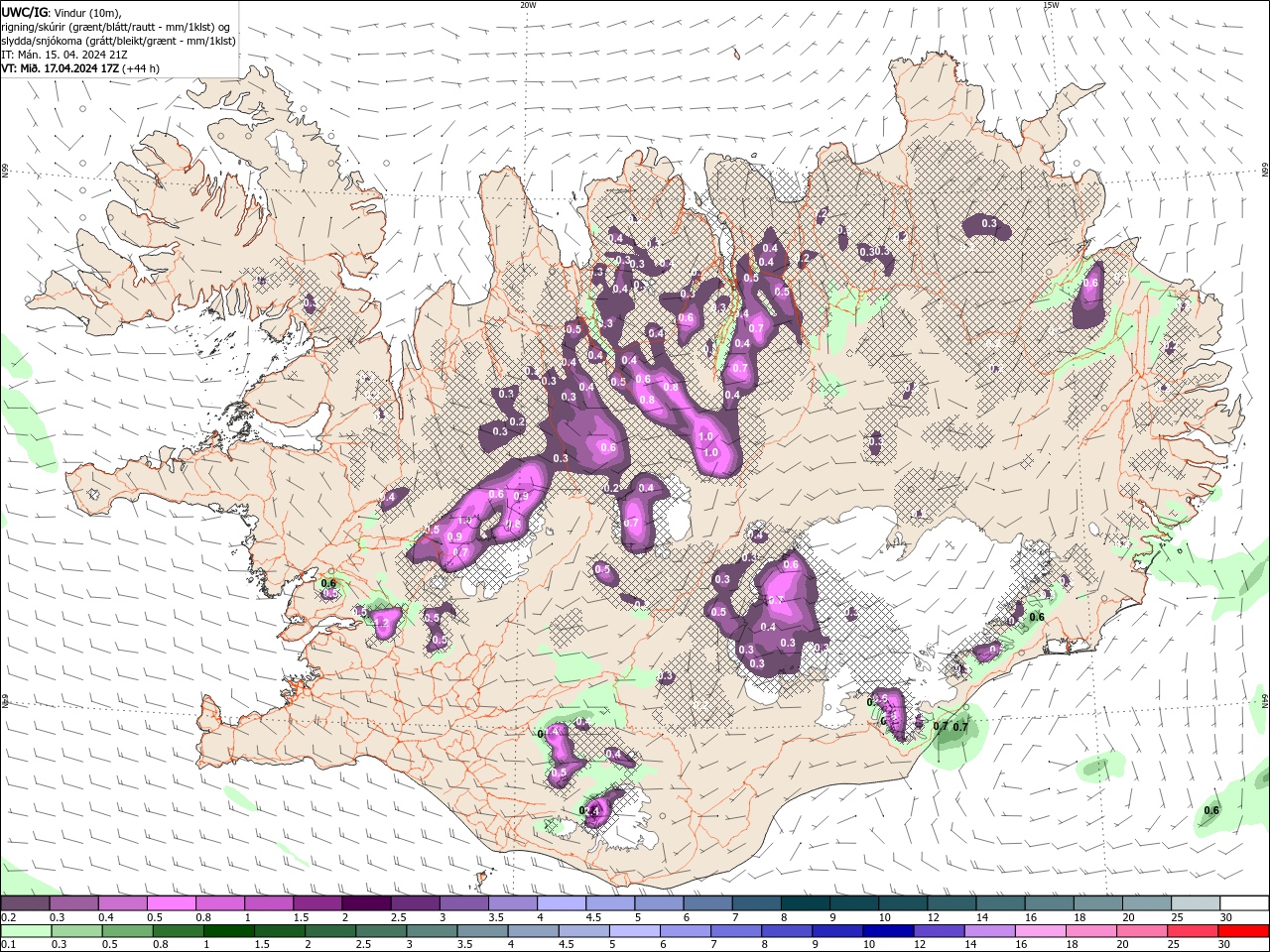
Task: Click the '20W' longitude label at top
Action: click(528, 5)
